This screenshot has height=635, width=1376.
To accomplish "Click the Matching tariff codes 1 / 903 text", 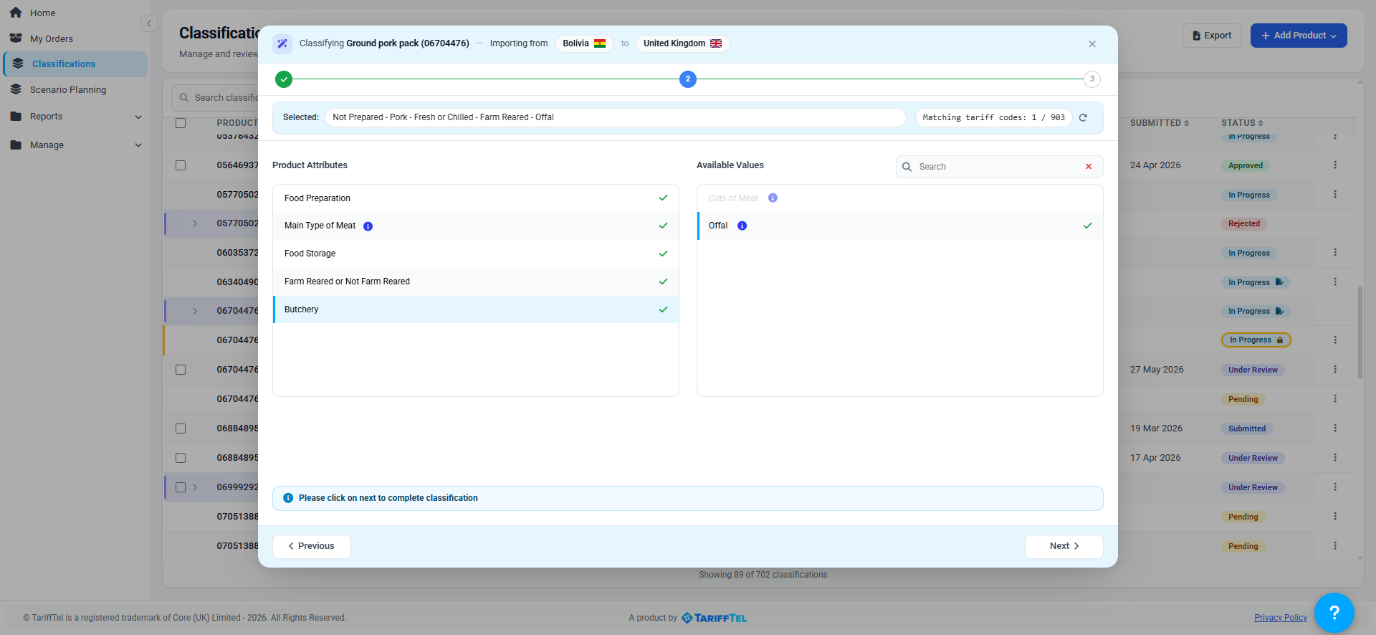I will [994, 117].
